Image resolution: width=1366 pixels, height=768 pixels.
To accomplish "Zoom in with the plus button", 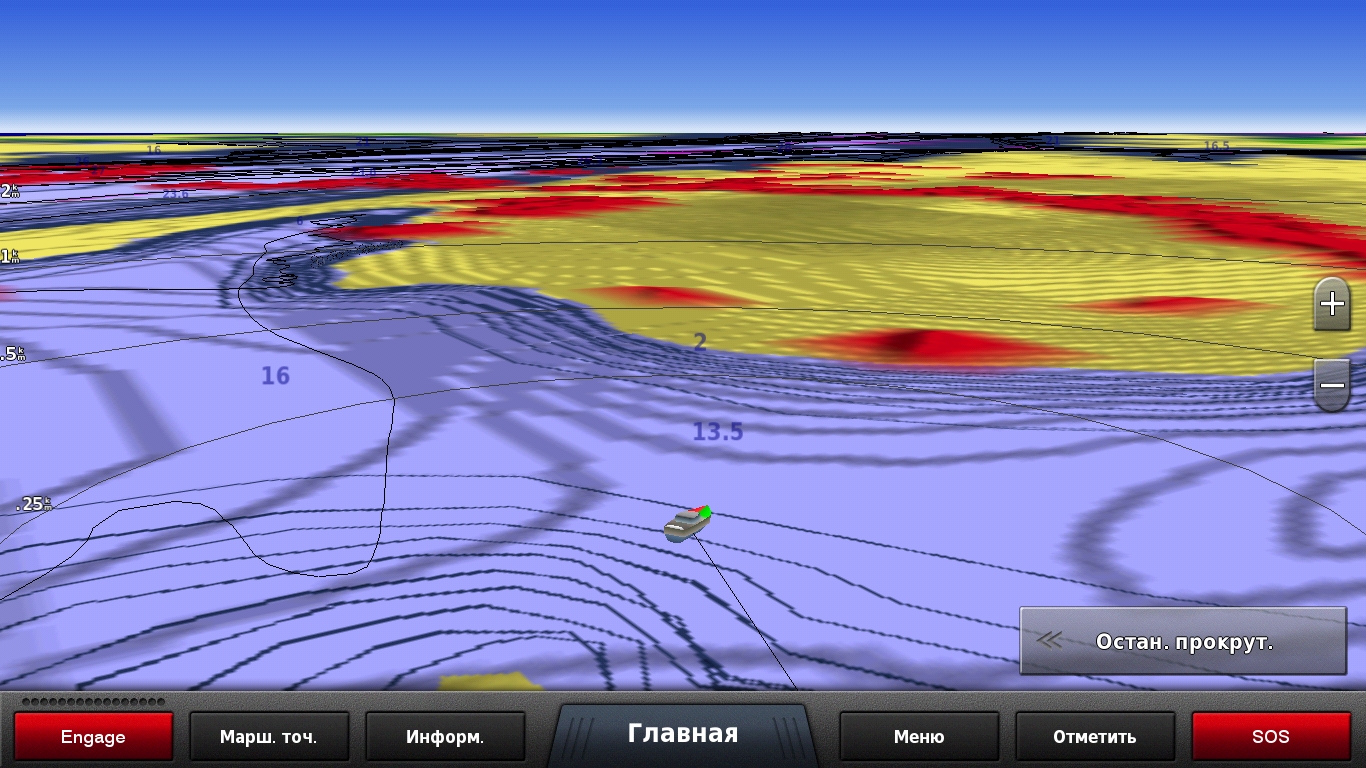I will [x=1332, y=304].
